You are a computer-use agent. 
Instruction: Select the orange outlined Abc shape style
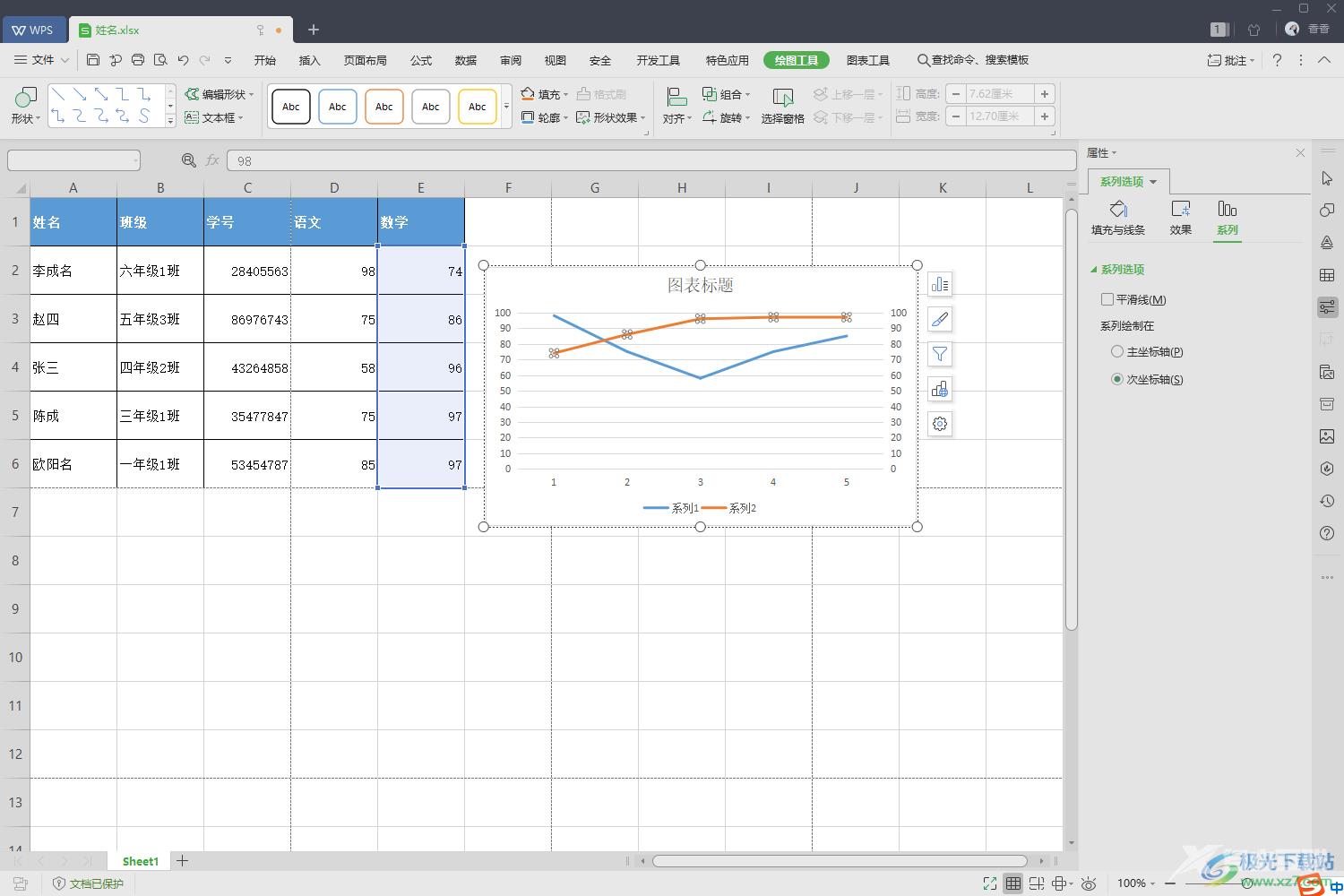tap(384, 107)
